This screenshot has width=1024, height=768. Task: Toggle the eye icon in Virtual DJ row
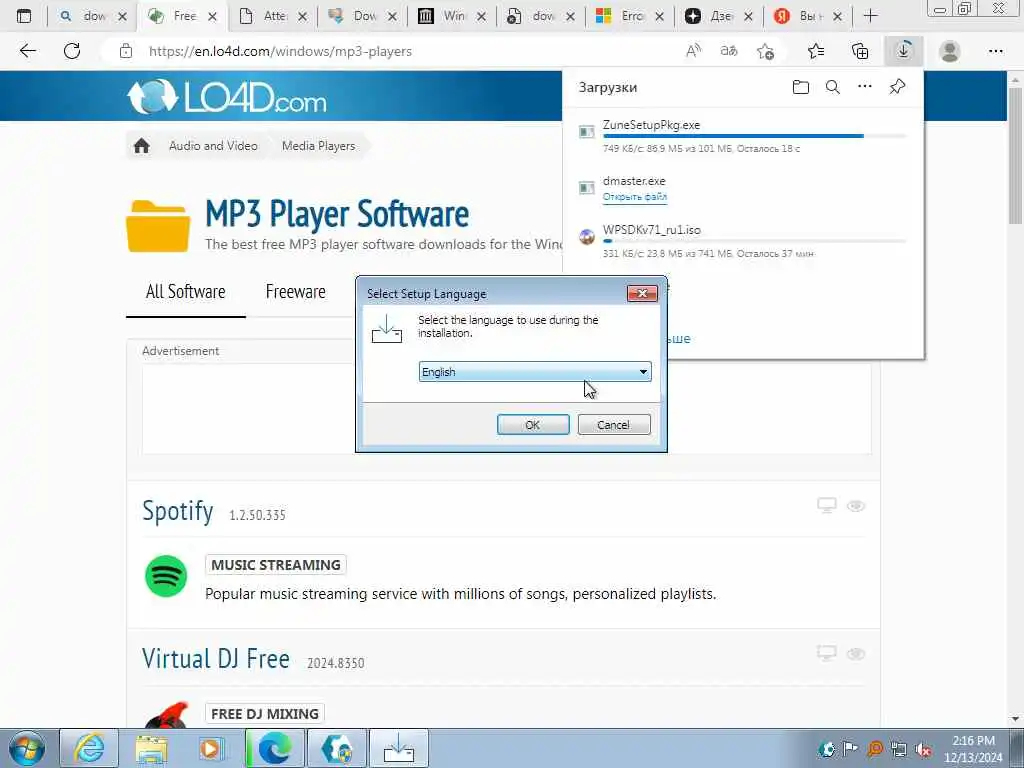[856, 654]
